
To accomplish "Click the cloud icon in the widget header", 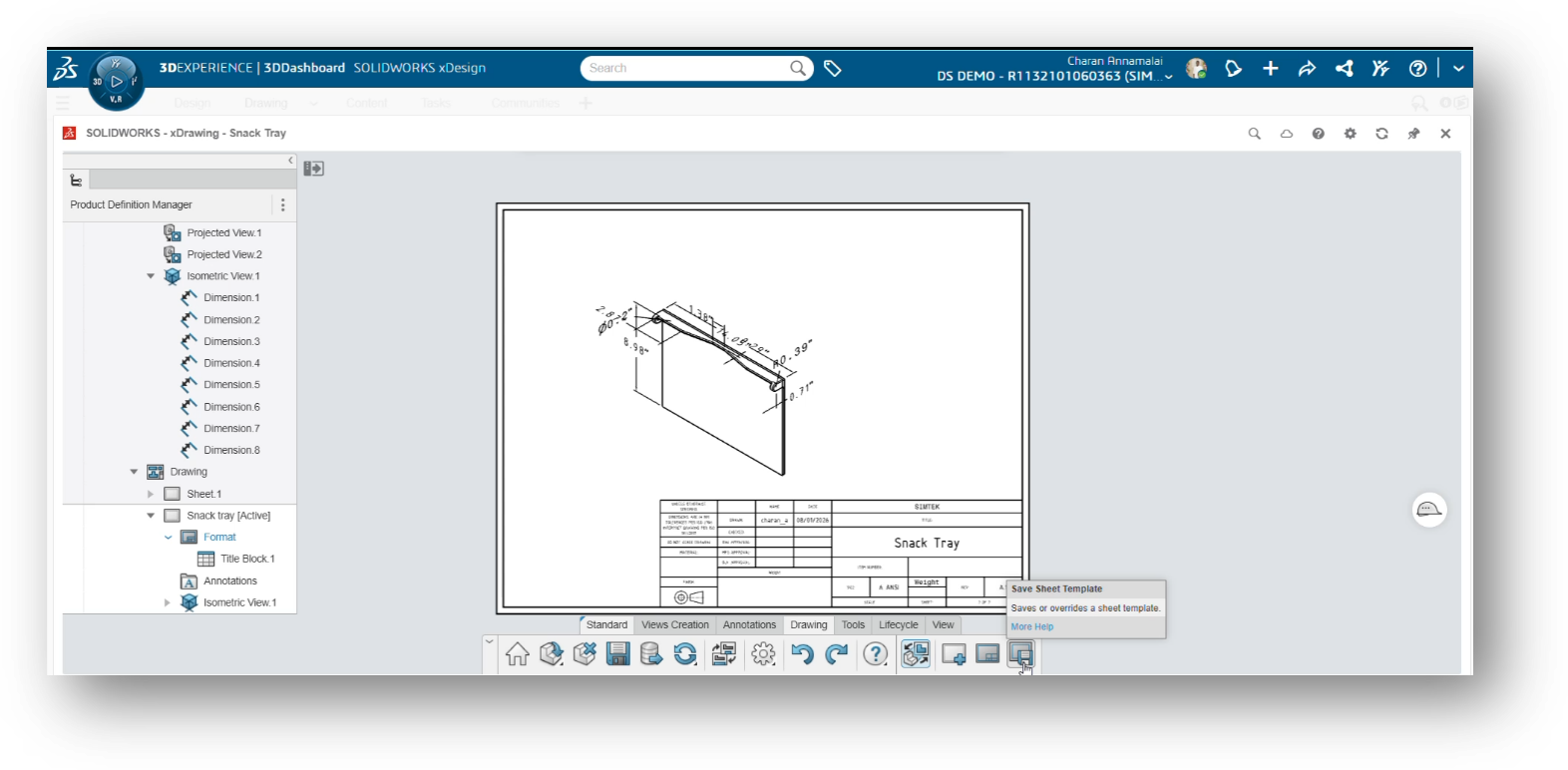I will pyautogui.click(x=1287, y=134).
